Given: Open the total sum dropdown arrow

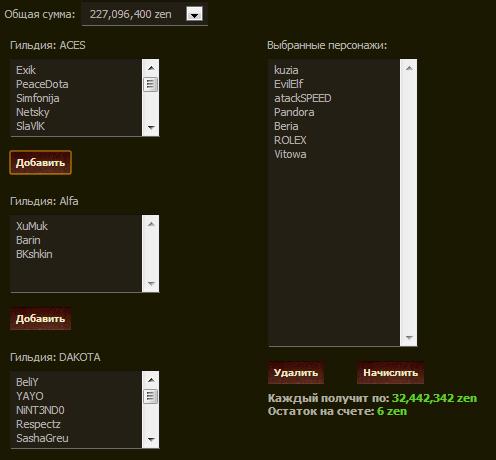Looking at the screenshot, I should click(x=194, y=14).
